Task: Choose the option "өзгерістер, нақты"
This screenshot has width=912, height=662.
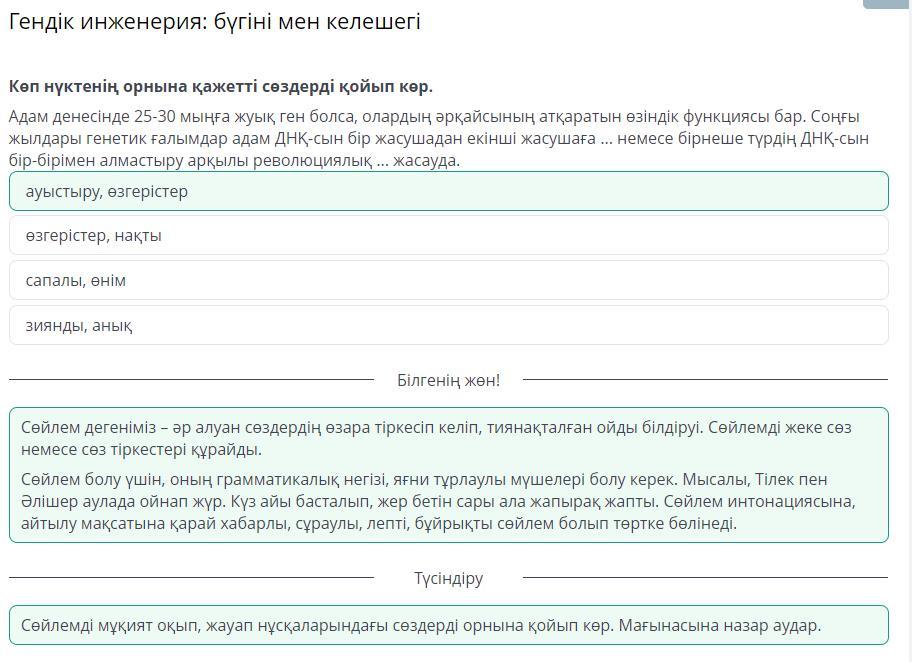Action: click(448, 236)
